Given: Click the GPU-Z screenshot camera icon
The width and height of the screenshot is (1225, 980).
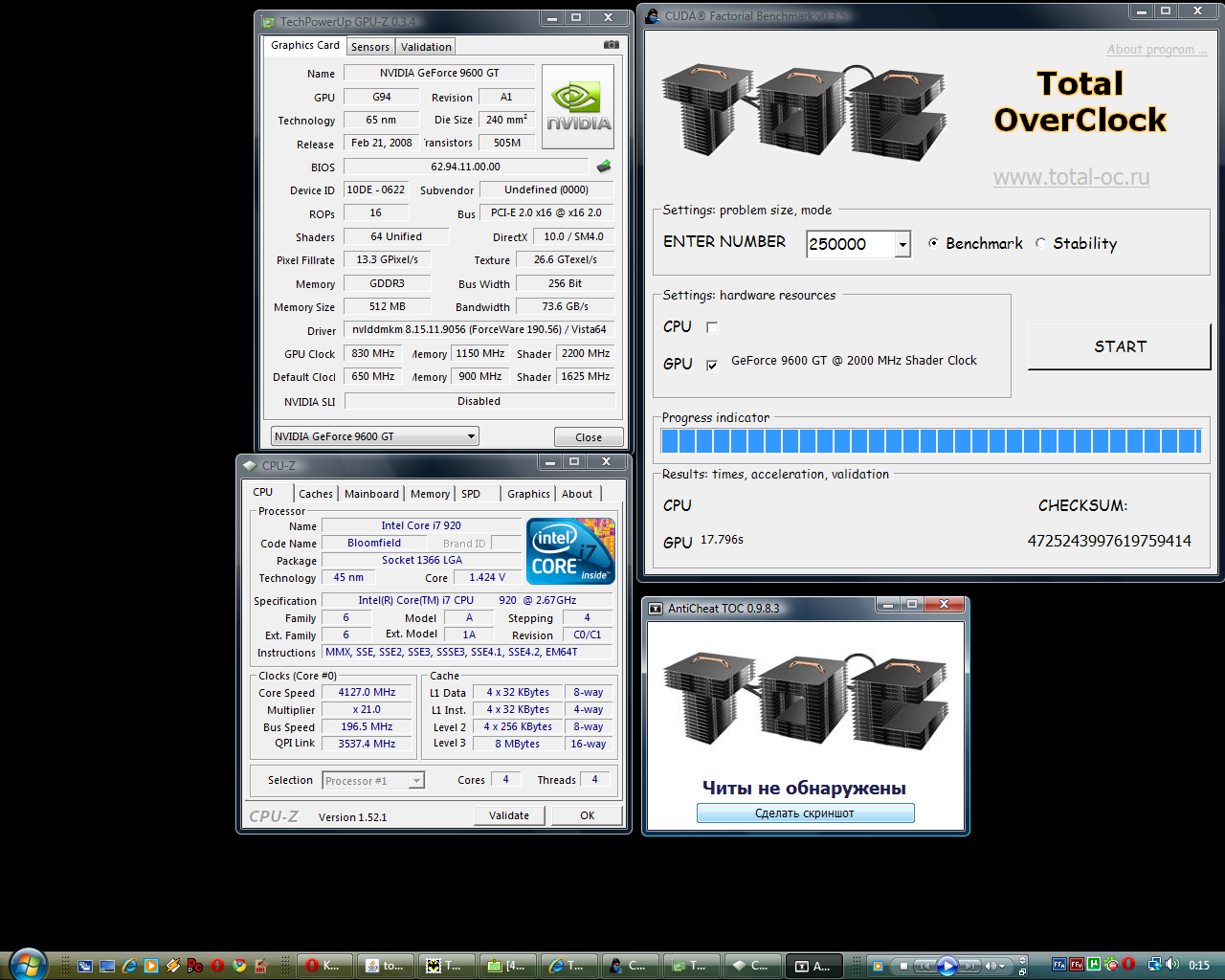Looking at the screenshot, I should click(612, 45).
